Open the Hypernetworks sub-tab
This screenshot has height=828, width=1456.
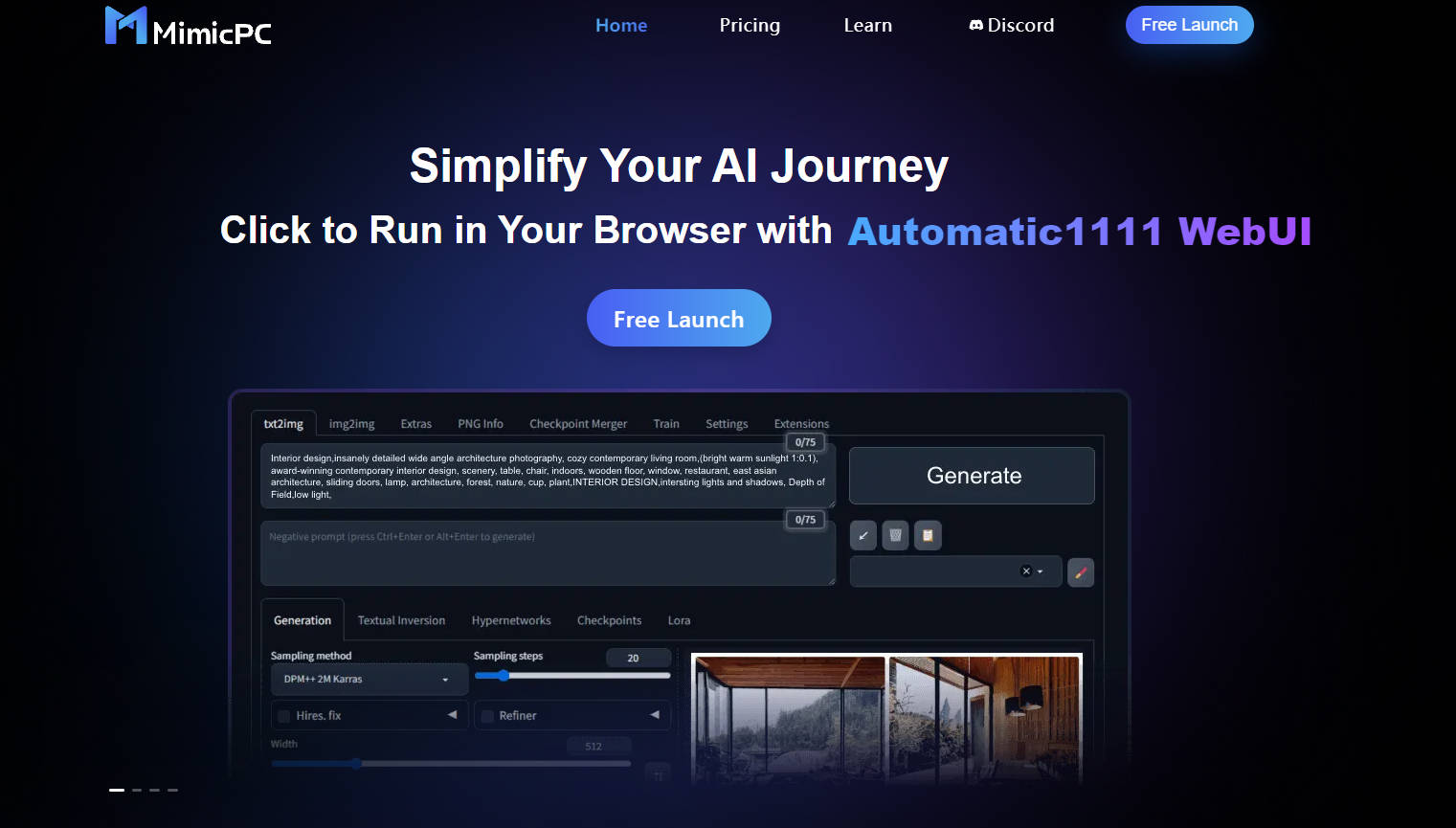pyautogui.click(x=511, y=620)
